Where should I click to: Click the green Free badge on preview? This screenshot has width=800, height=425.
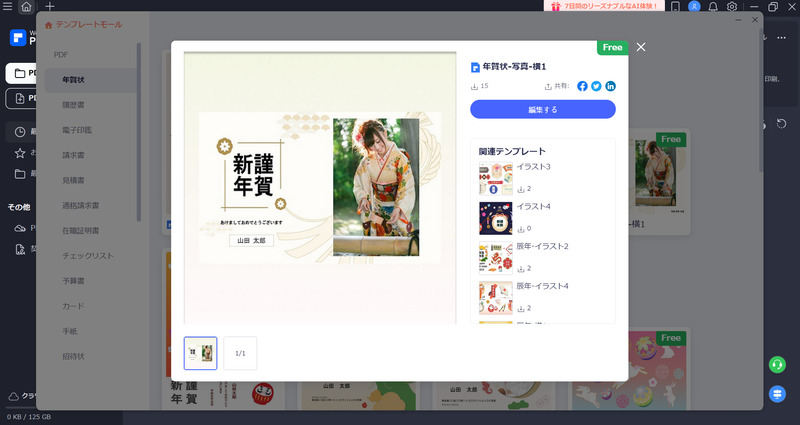pyautogui.click(x=612, y=47)
